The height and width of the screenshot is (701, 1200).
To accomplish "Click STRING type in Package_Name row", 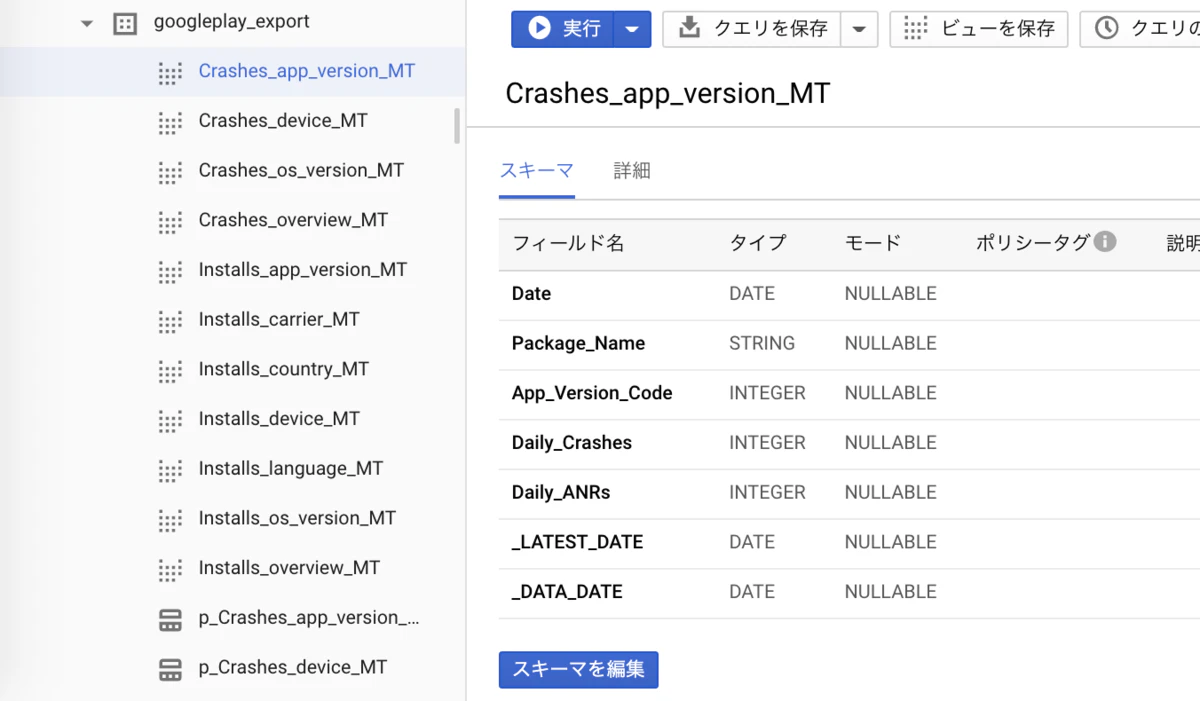I will tap(762, 343).
